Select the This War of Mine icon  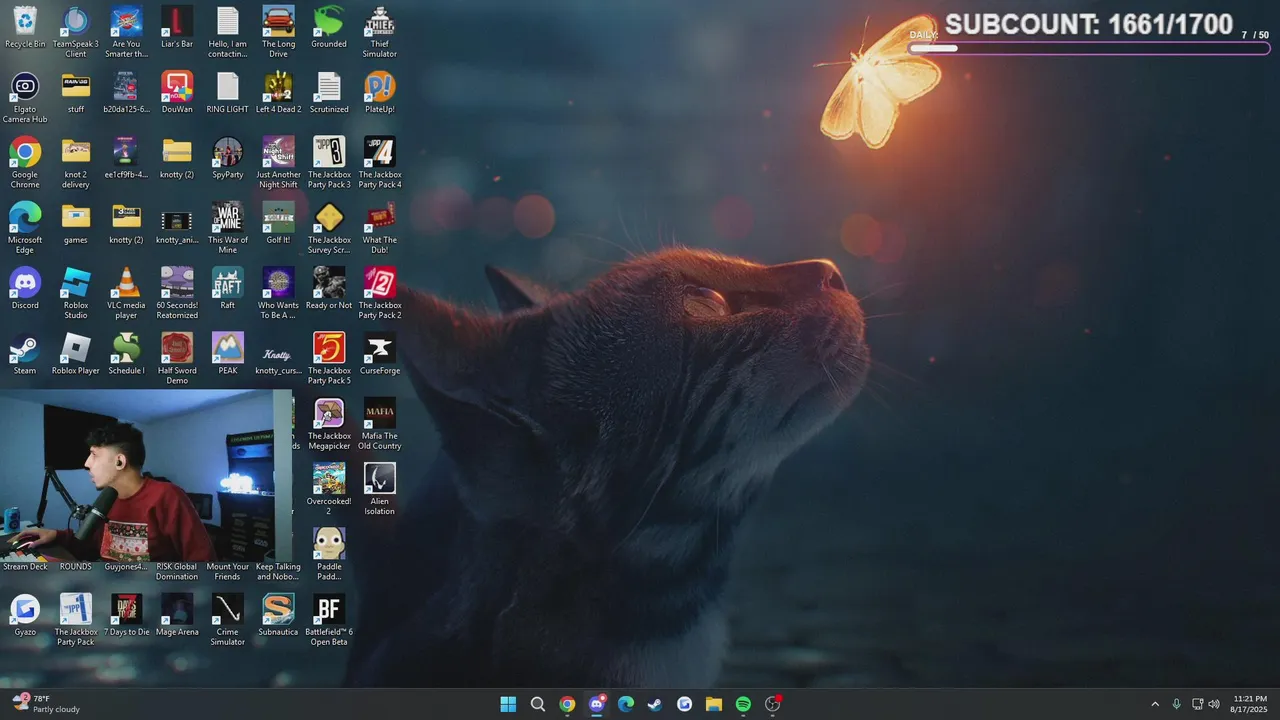228,228
